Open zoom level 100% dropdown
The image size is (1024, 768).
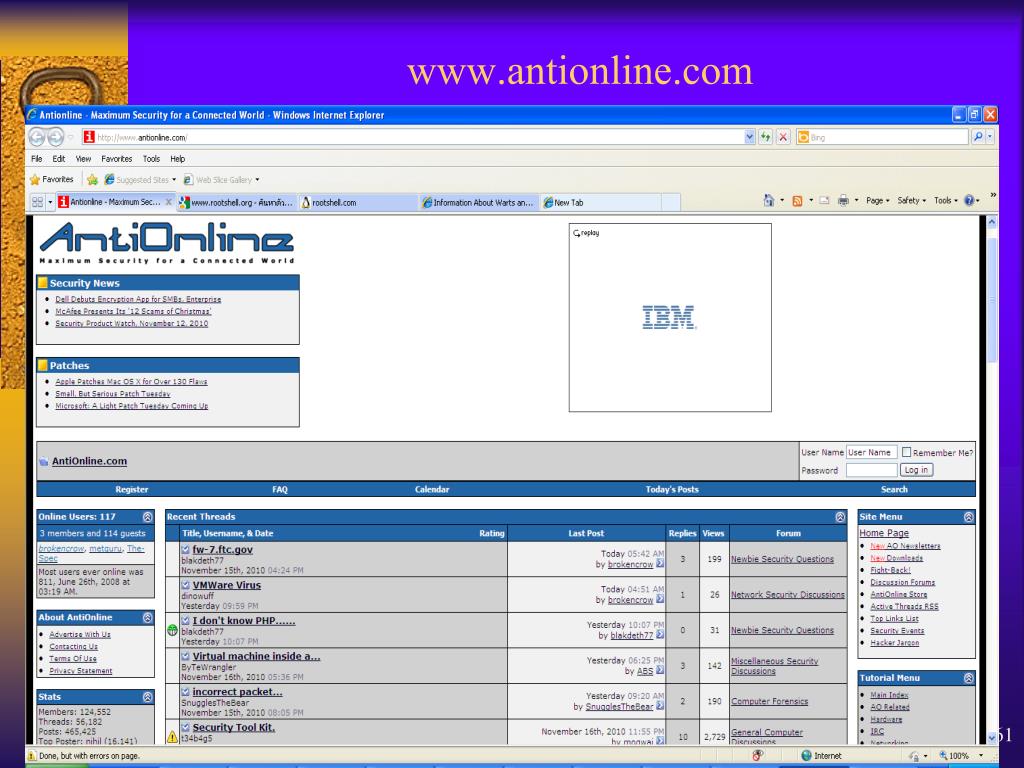(x=980, y=756)
